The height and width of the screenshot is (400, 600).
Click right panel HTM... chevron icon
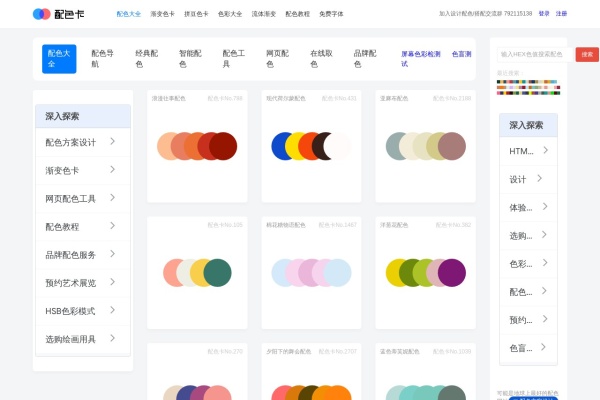coord(545,150)
